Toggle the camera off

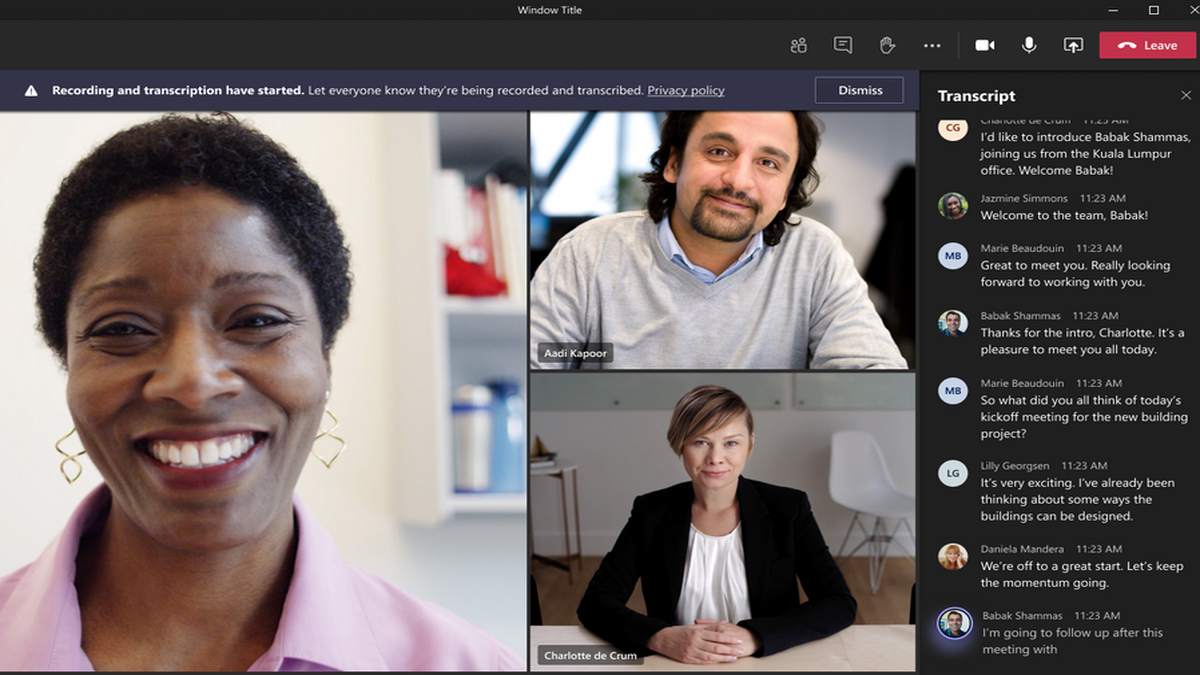click(985, 45)
